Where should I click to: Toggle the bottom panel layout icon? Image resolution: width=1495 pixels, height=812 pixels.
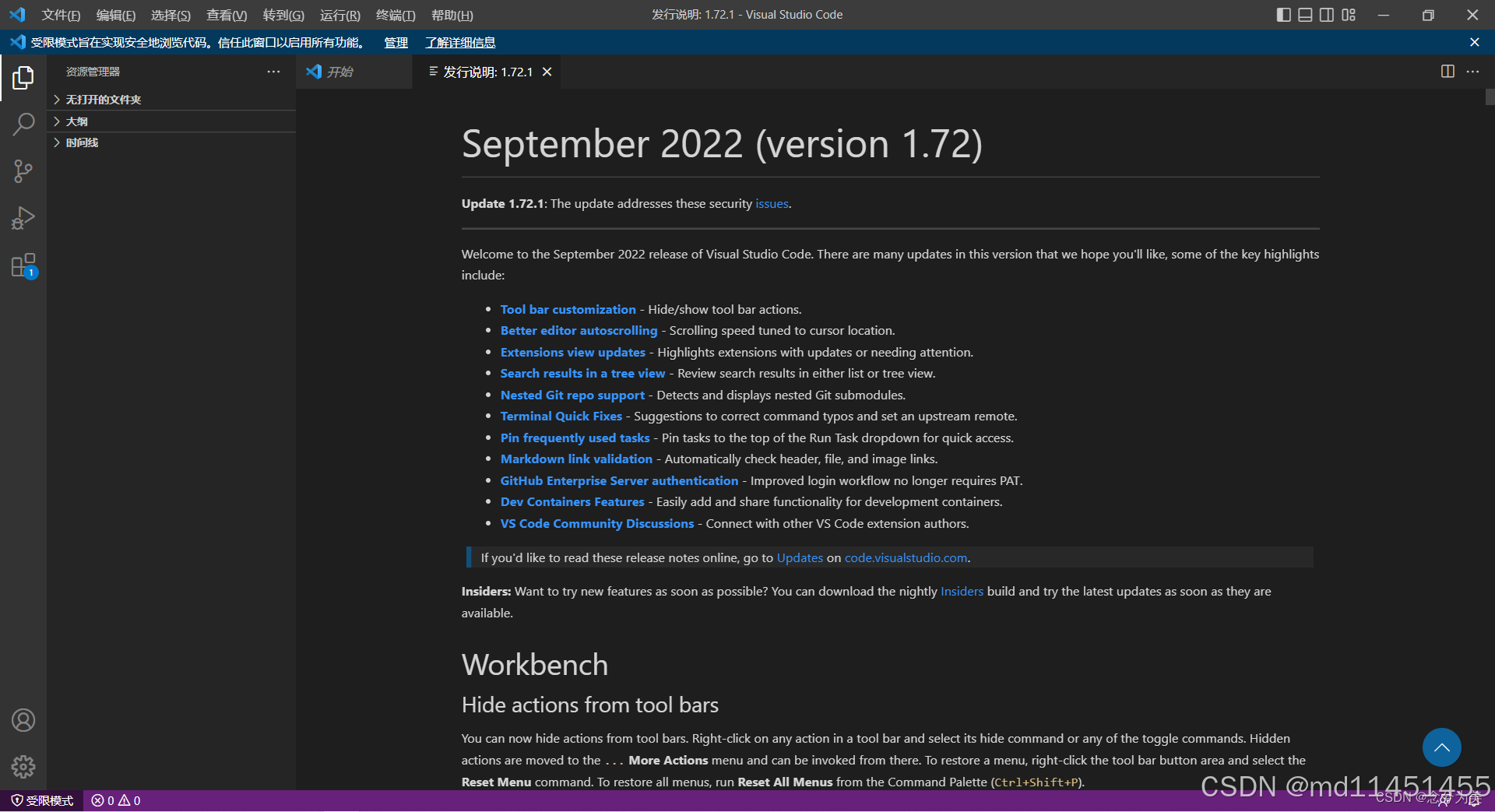pyautogui.click(x=1306, y=15)
